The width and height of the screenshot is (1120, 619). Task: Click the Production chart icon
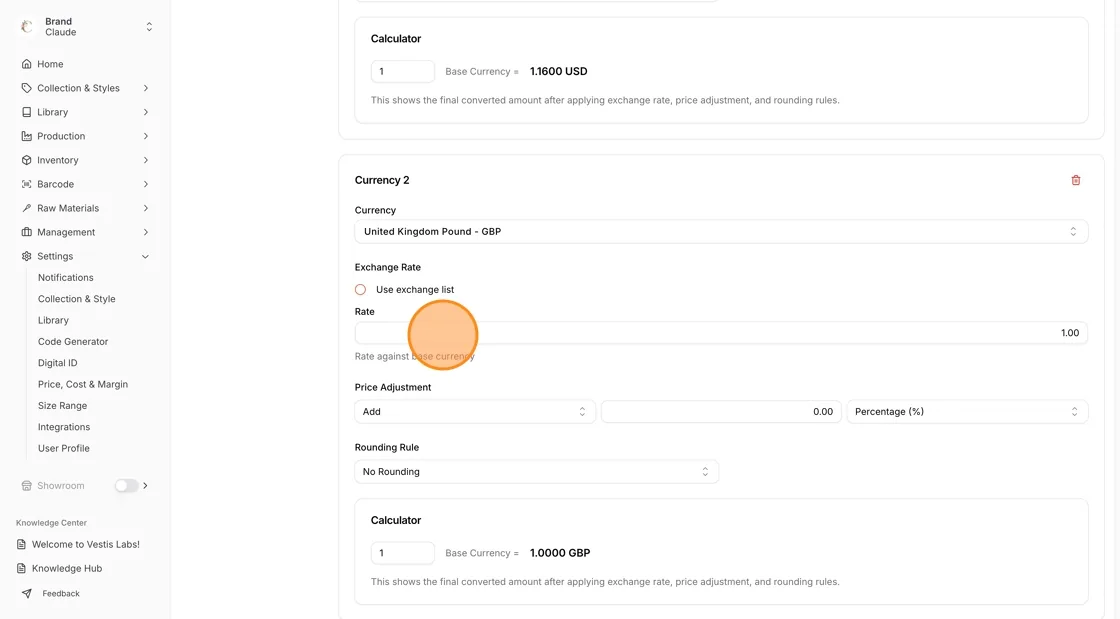point(26,136)
